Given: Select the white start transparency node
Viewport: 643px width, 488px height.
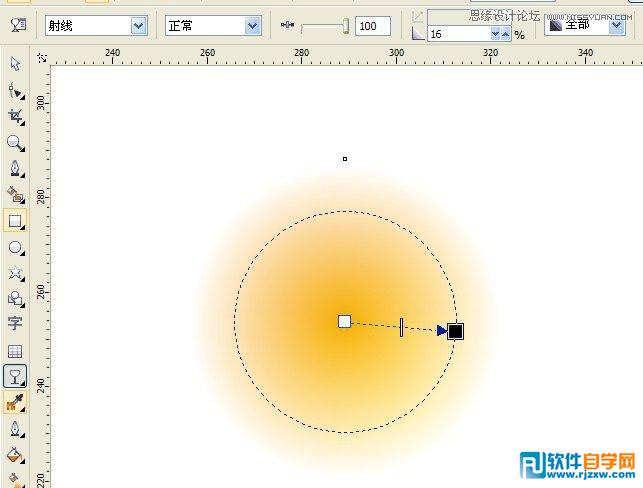Looking at the screenshot, I should point(344,322).
